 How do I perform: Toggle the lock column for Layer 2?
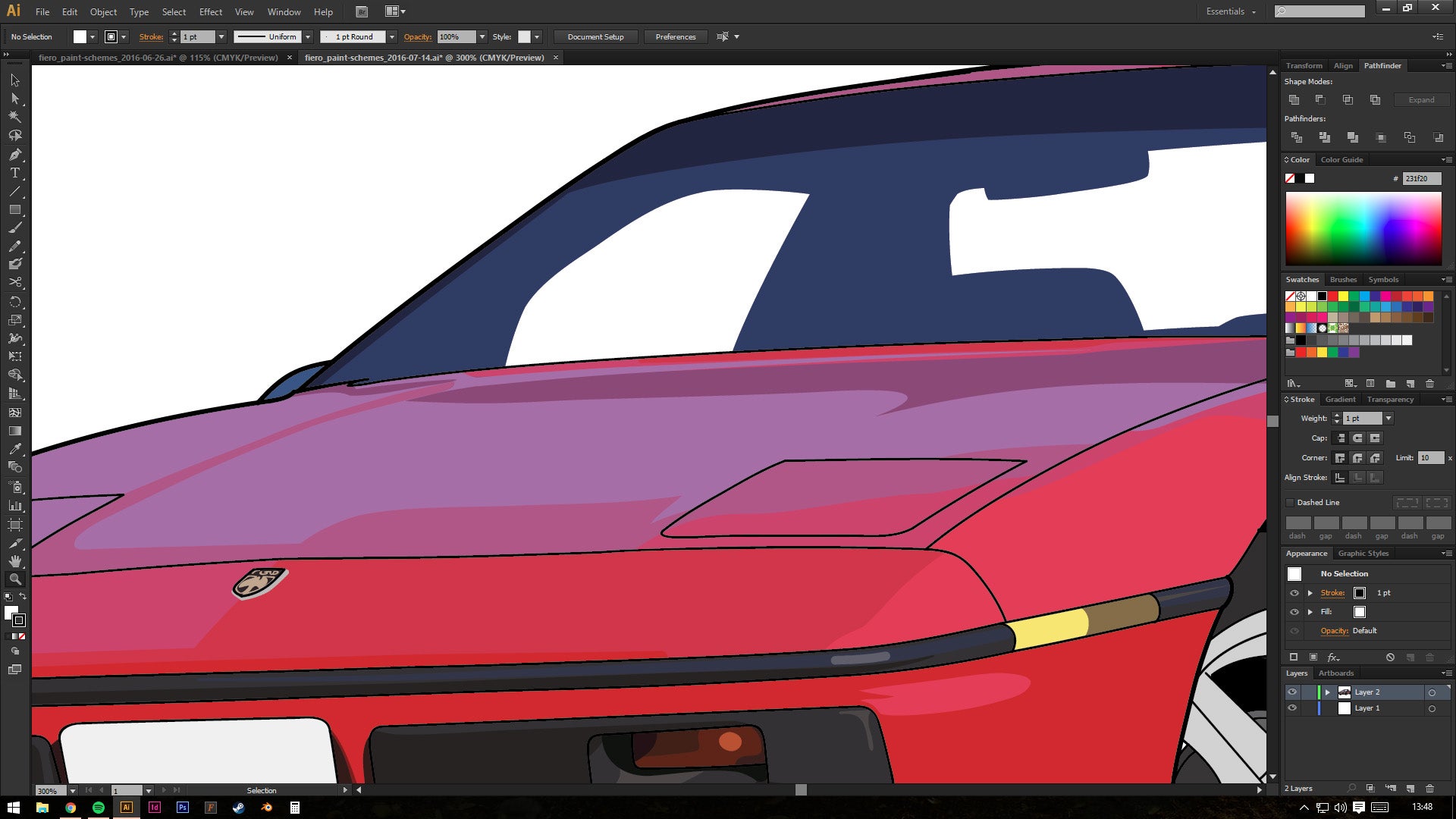pos(1308,692)
